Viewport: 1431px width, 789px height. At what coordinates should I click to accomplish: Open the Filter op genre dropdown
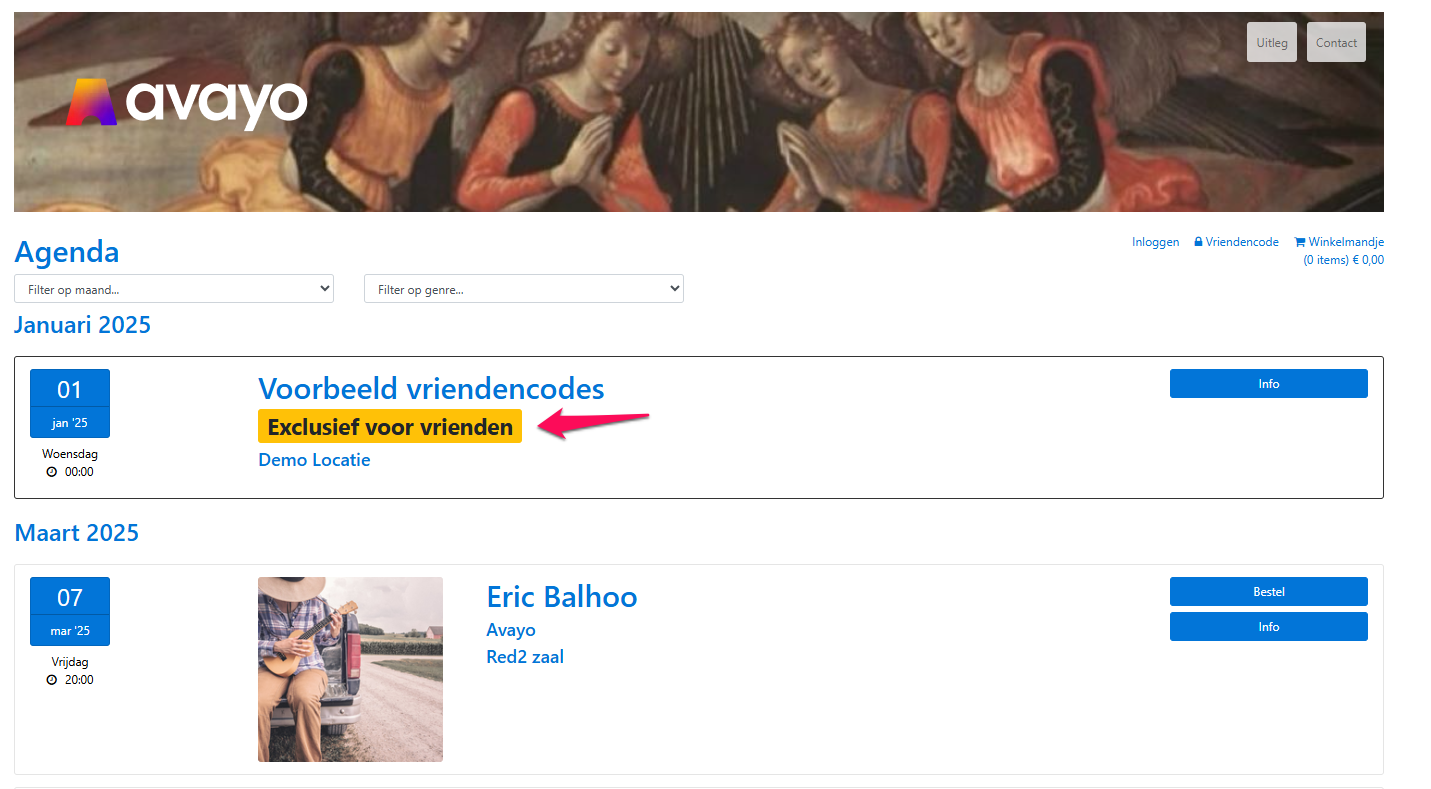(524, 289)
